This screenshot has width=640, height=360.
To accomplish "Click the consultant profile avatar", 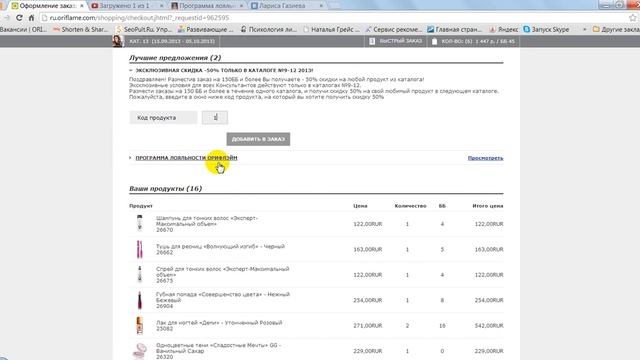I will (x=118, y=41).
